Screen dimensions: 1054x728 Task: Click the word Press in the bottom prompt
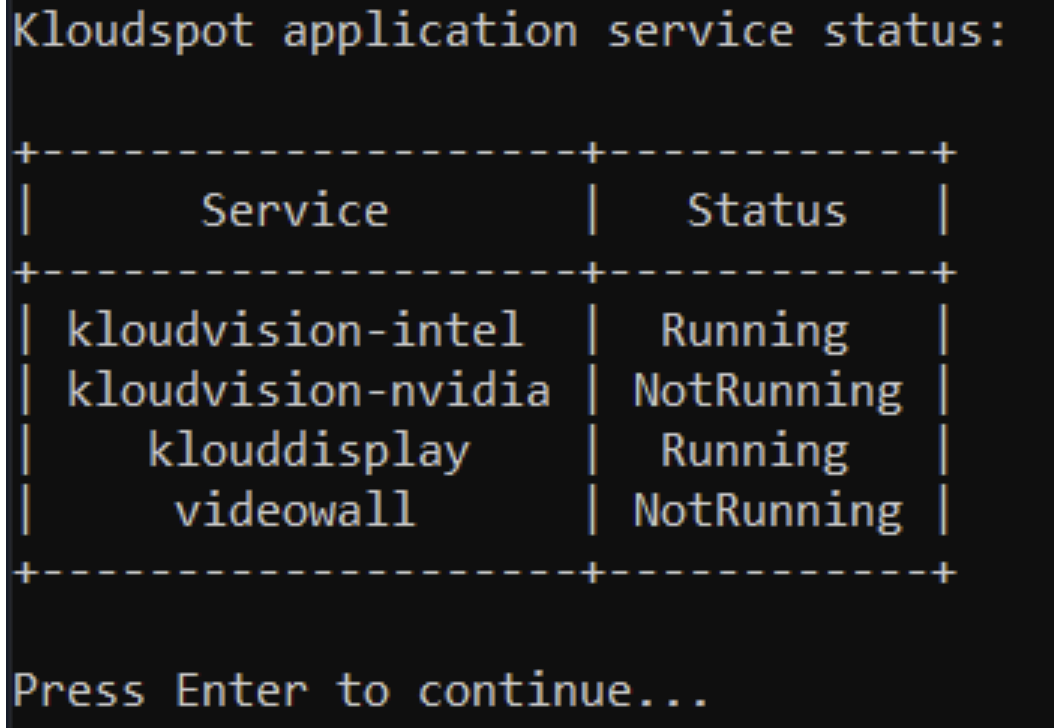79,690
